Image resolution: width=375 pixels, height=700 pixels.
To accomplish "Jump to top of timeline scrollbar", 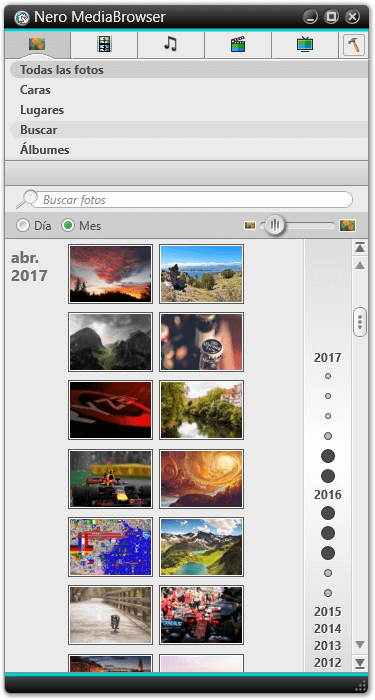I will (x=360, y=247).
